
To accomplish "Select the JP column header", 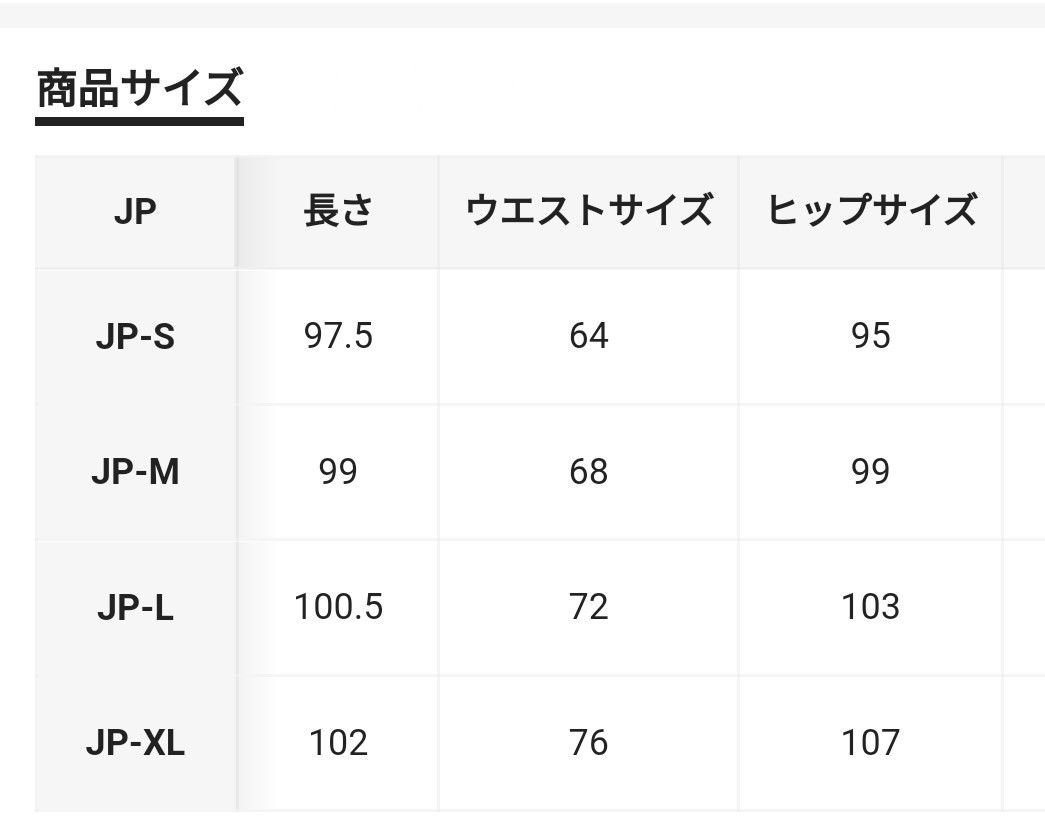I will click(135, 212).
